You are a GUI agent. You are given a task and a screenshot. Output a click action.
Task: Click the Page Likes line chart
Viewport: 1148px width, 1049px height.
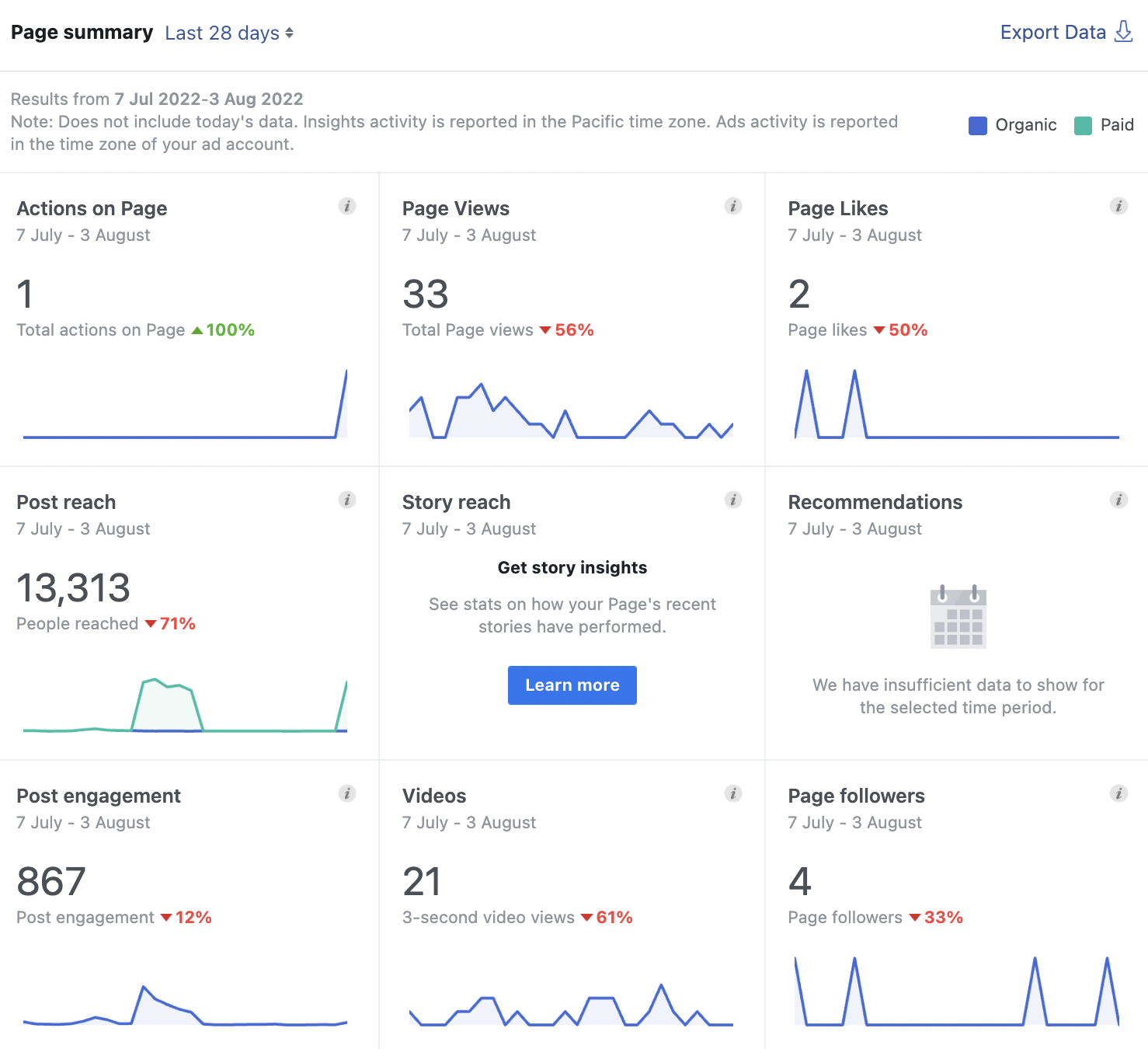coord(957,404)
